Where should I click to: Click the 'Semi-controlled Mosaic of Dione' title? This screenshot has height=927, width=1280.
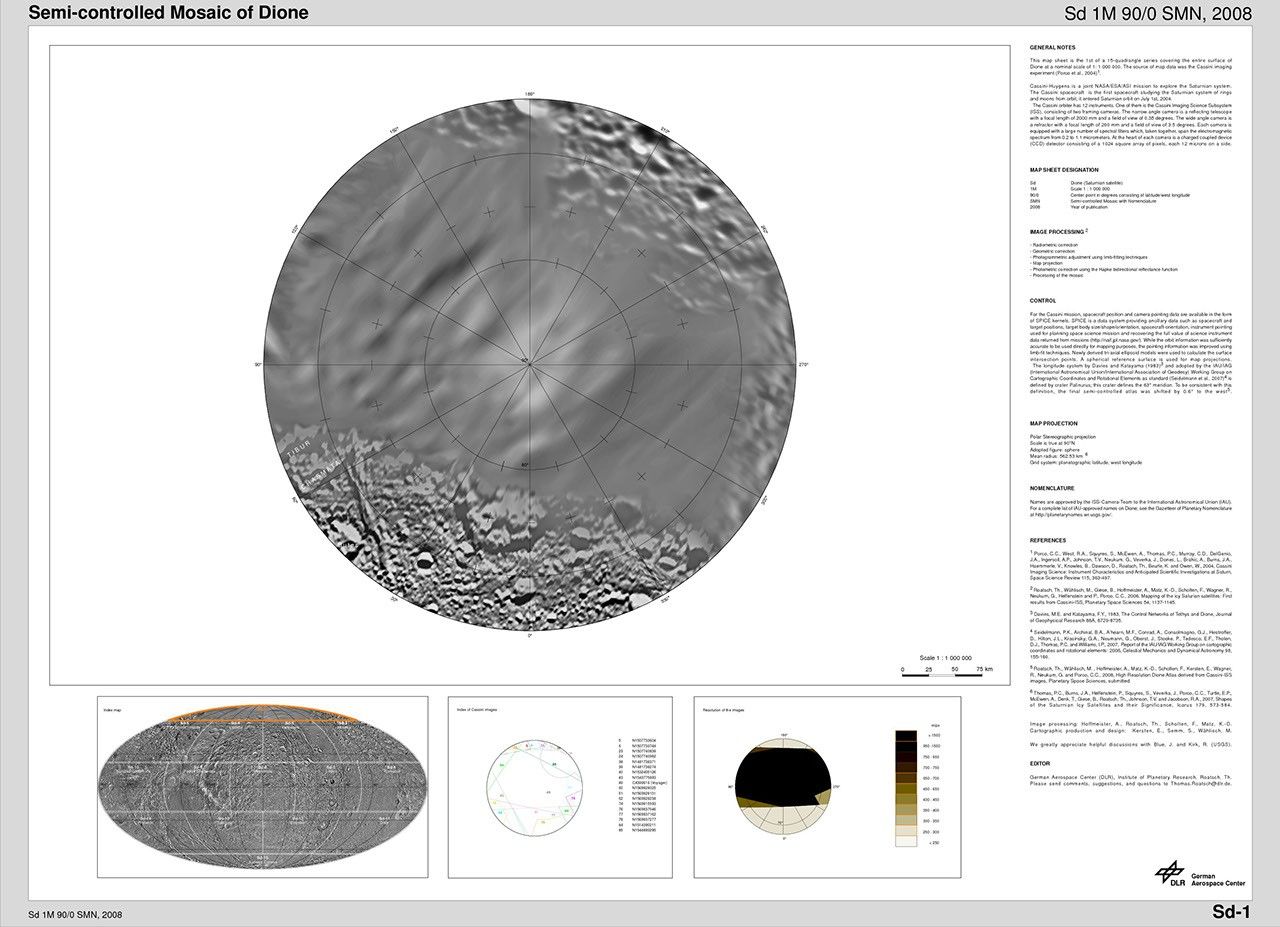pos(169,13)
